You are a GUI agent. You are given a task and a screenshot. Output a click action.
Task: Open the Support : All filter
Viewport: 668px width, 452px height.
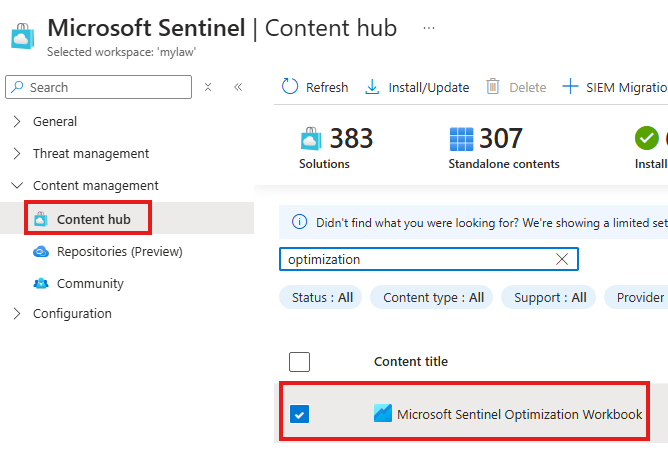pyautogui.click(x=549, y=297)
